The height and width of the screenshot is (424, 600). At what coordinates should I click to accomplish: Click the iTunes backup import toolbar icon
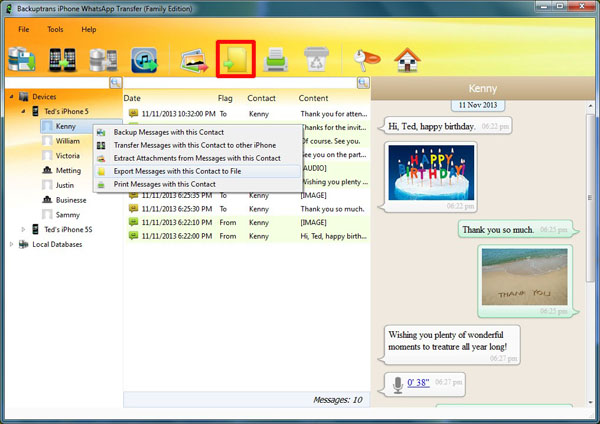(x=144, y=60)
